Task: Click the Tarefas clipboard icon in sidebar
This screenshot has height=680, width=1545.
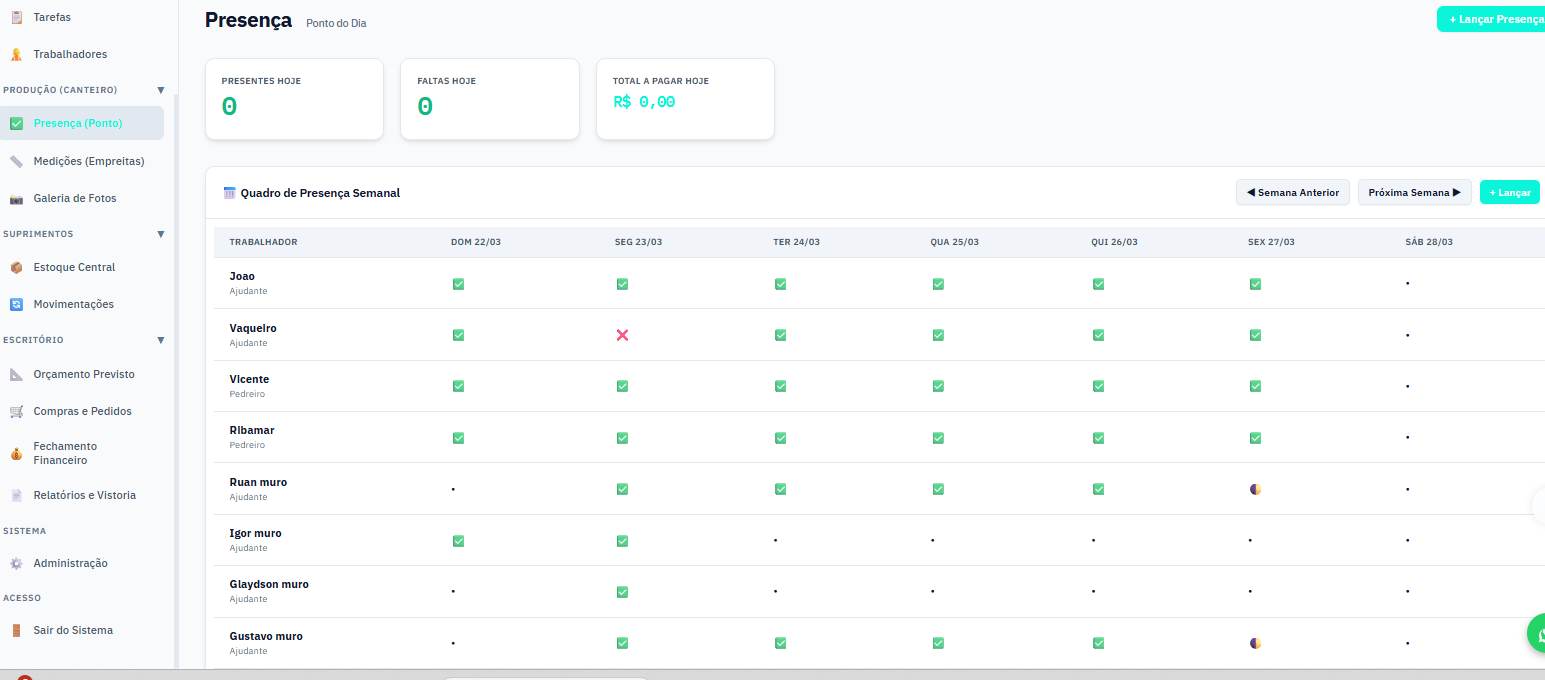Action: pos(16,17)
